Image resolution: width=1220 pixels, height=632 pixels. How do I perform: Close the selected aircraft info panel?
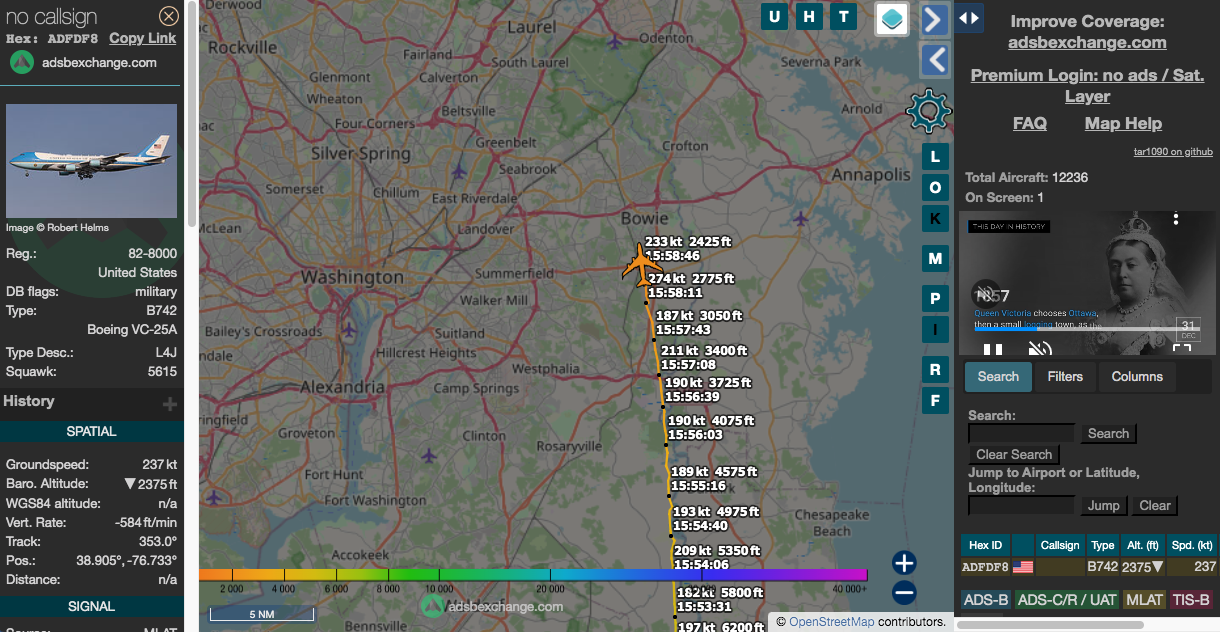[x=169, y=16]
